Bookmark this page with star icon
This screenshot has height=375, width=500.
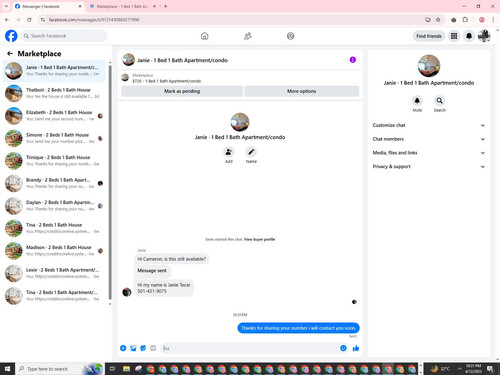click(438, 20)
